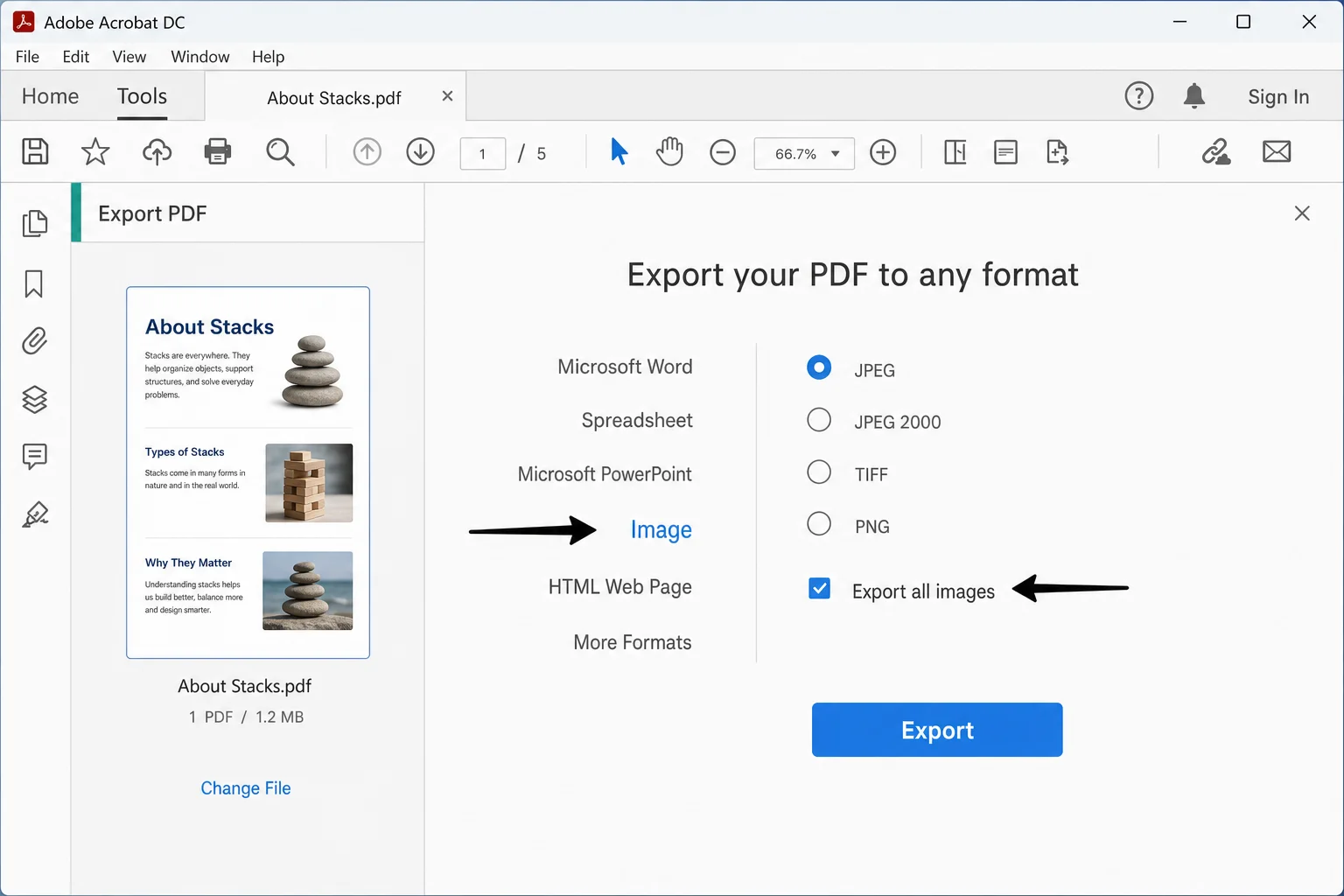Click the Export PDF panel header
The width and height of the screenshot is (1344, 896).
tap(248, 213)
